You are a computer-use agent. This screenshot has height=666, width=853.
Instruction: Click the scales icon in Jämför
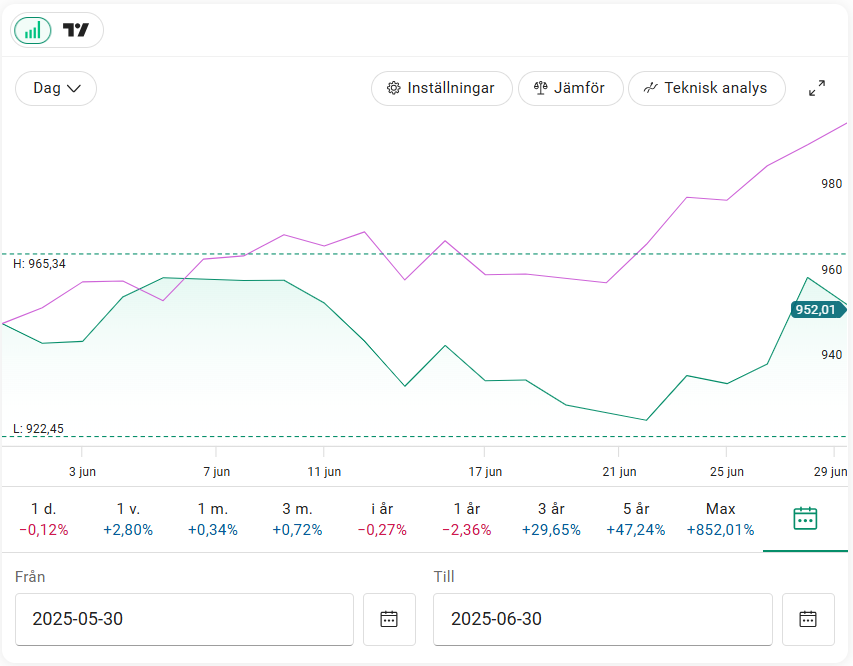pos(540,88)
